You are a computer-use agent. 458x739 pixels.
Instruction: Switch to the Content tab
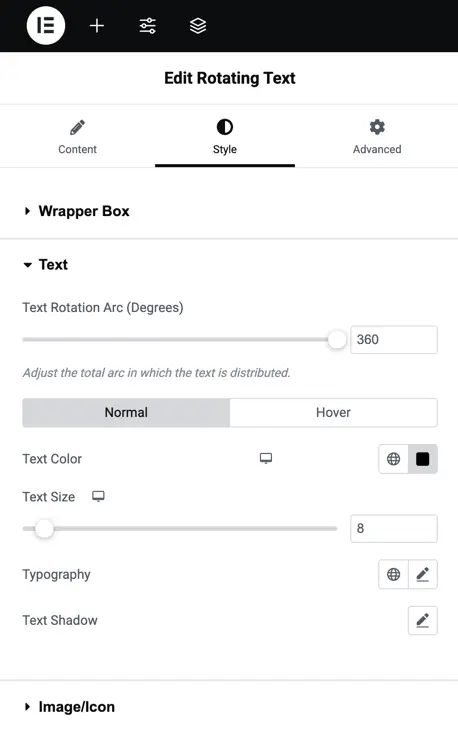77,137
